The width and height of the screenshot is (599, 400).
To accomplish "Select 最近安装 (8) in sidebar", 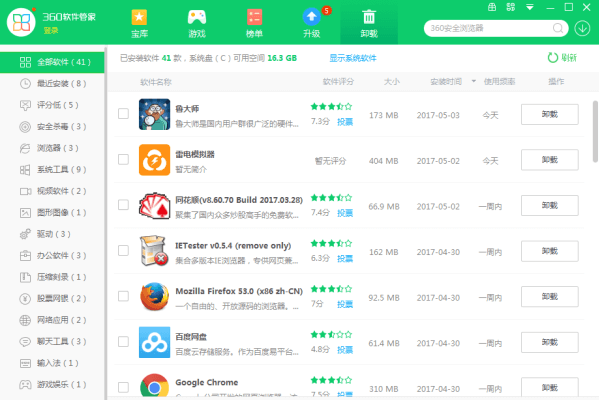I will click(x=52, y=84).
